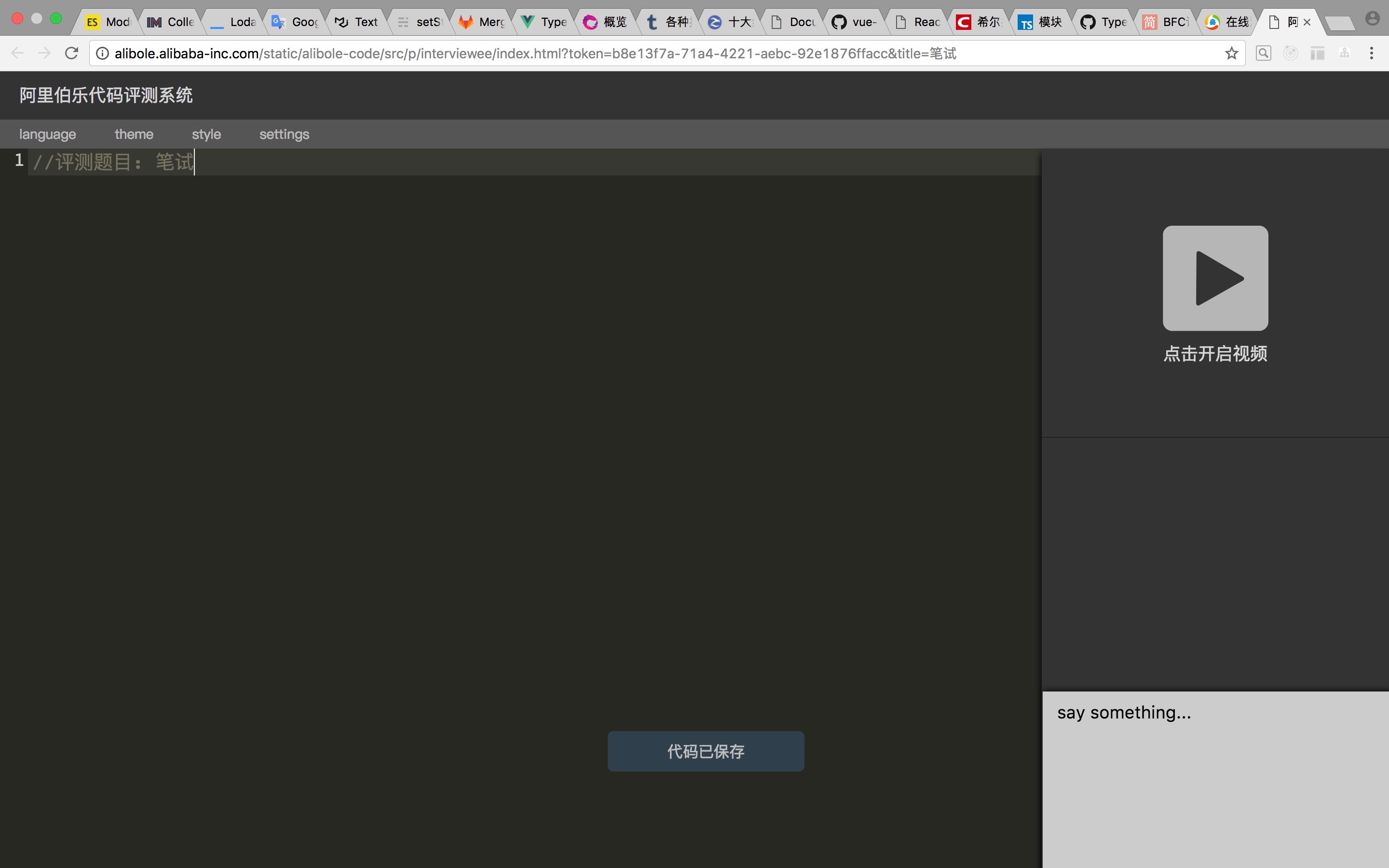The height and width of the screenshot is (868, 1389).
Task: Click the panel-layout extension icon
Action: [x=1317, y=54]
